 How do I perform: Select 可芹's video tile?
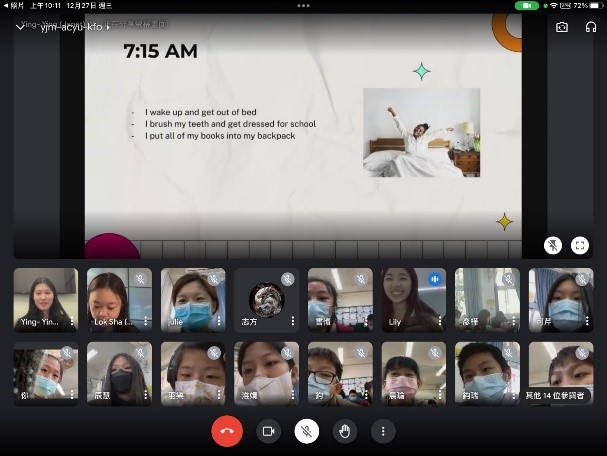tap(561, 300)
